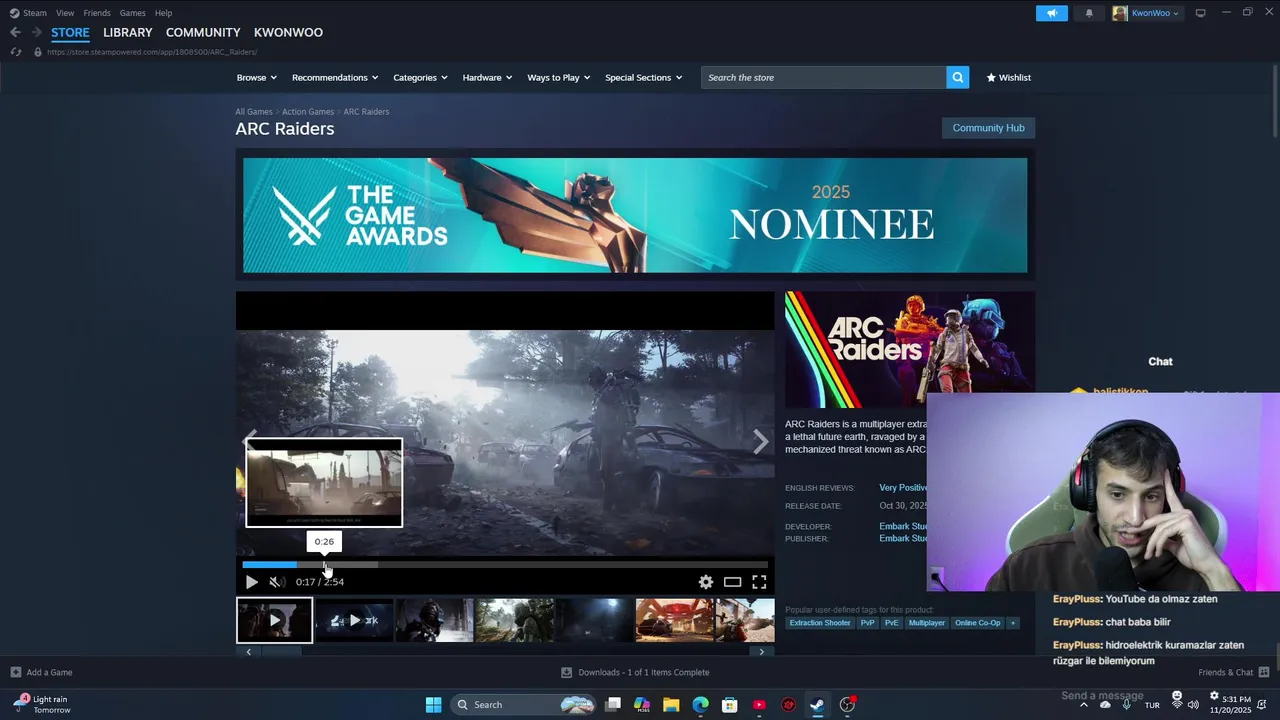
Task: Select the Extraction Shooter tag
Action: (820, 623)
